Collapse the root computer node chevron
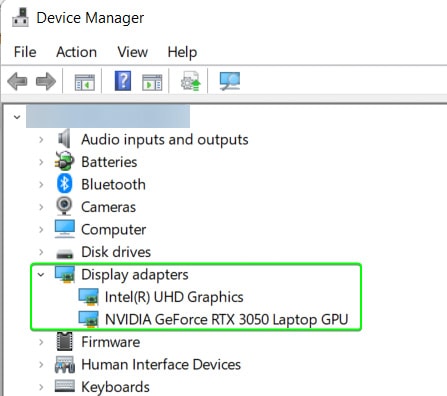 pos(17,117)
